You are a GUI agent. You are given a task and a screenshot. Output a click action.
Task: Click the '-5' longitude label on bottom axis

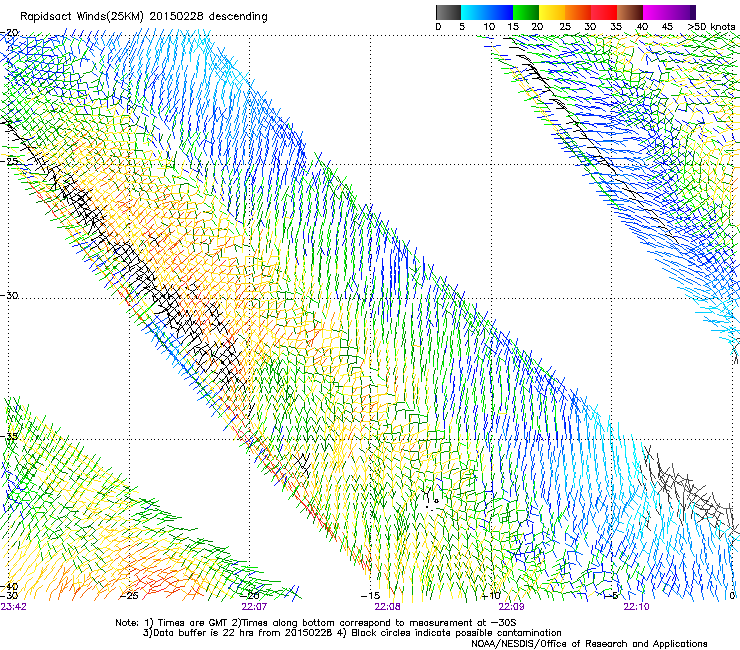612,596
